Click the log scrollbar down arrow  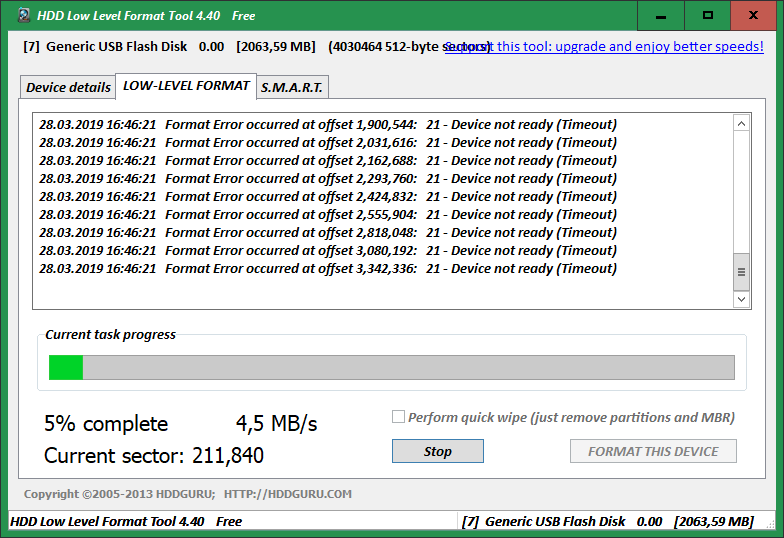(x=742, y=299)
